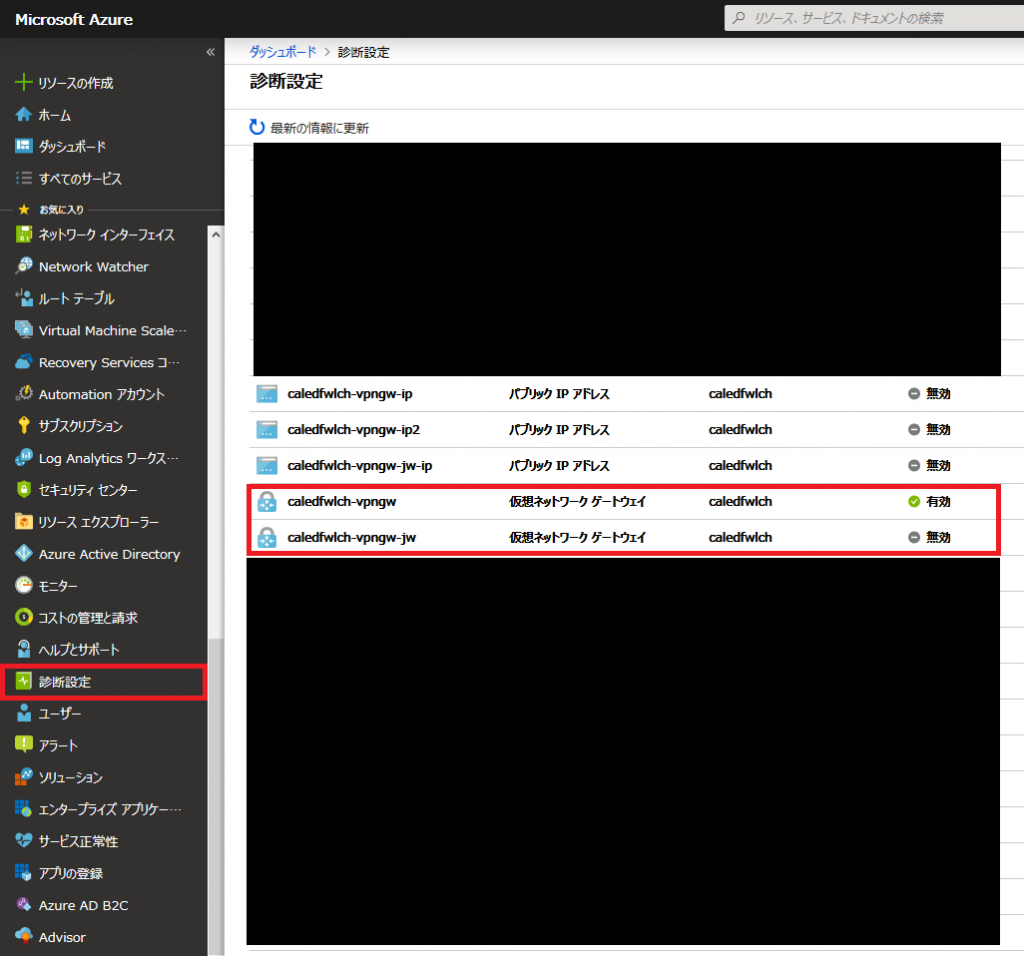
Task: Click the お気に入り favorites star icon
Action: [24, 209]
